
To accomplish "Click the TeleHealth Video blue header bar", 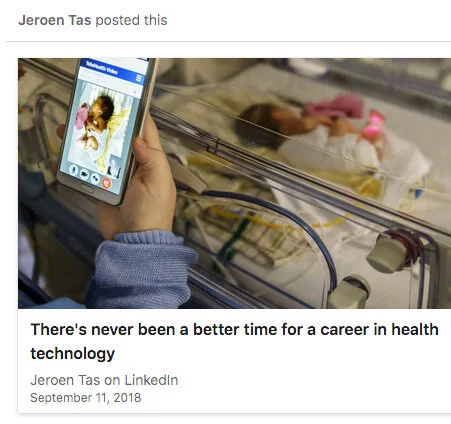I will point(113,71).
